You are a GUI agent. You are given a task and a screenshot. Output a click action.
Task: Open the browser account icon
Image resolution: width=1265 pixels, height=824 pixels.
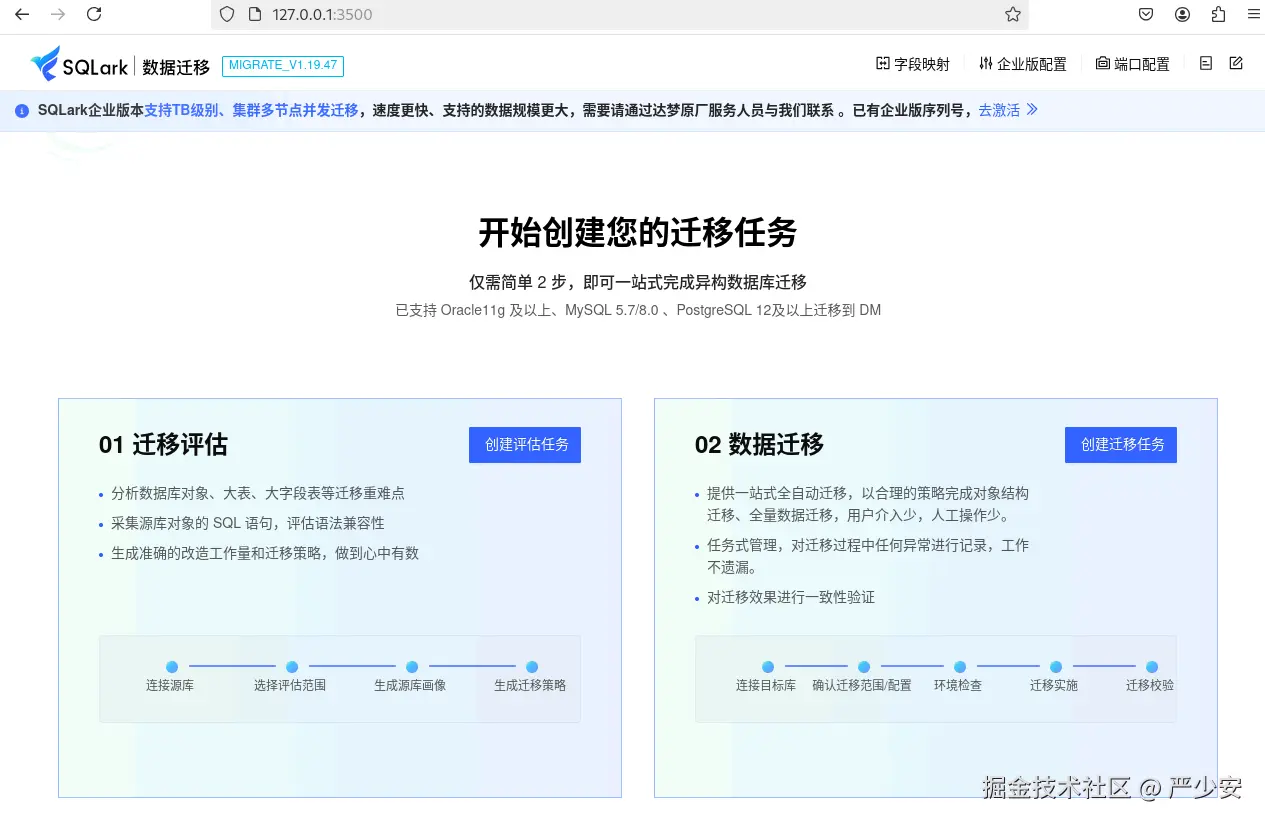click(1183, 14)
